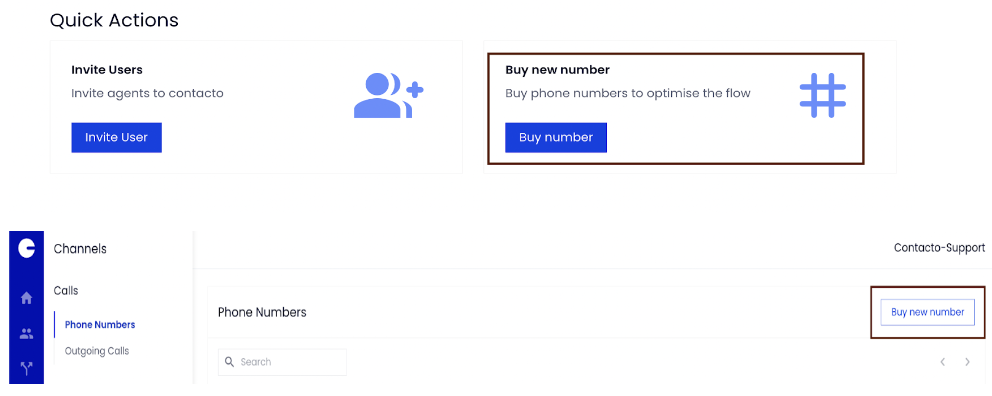Click the Invite User button
Screen dimensions: 992x396
[116, 137]
